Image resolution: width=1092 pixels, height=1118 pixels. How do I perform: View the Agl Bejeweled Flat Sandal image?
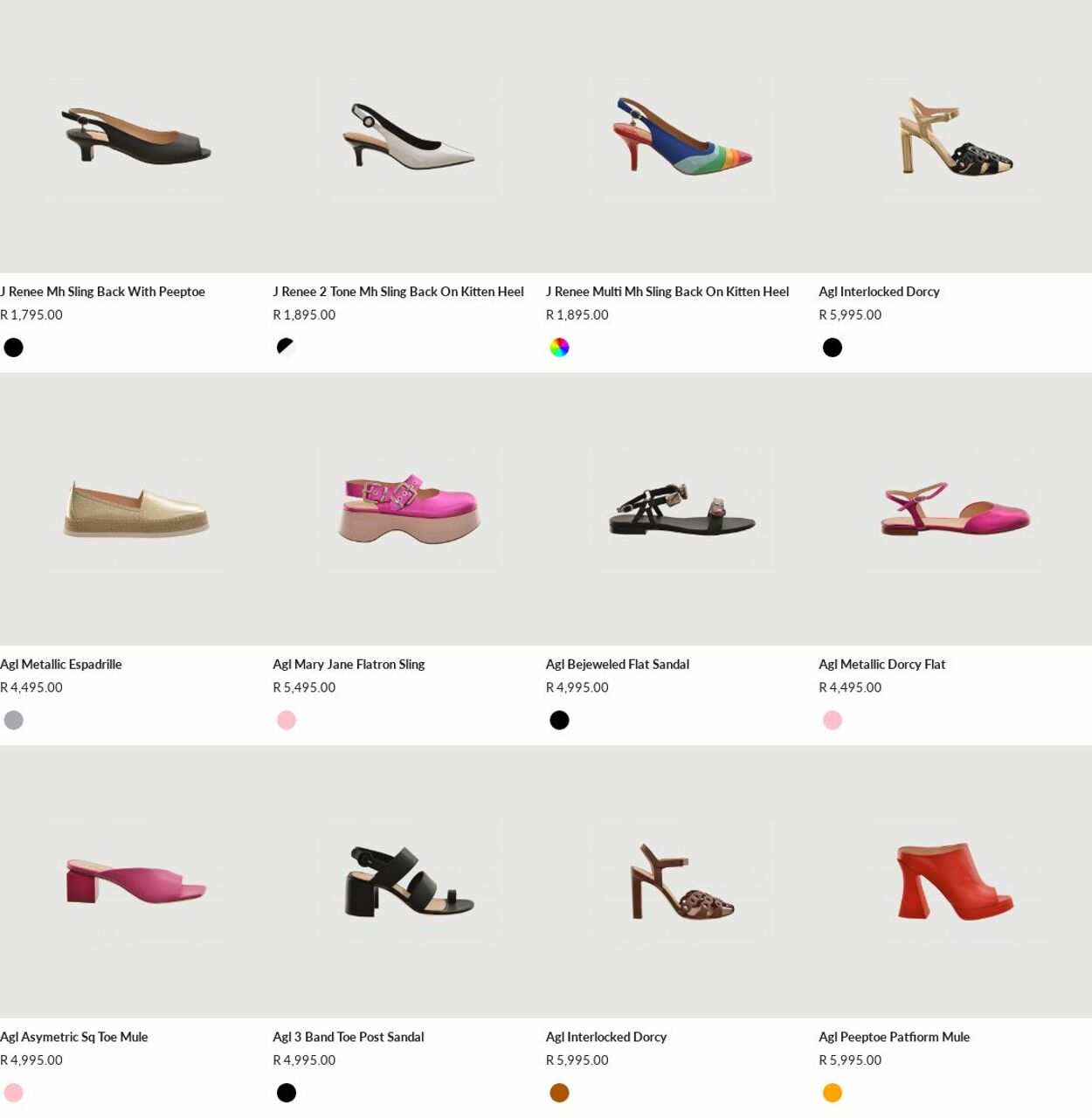coord(682,509)
